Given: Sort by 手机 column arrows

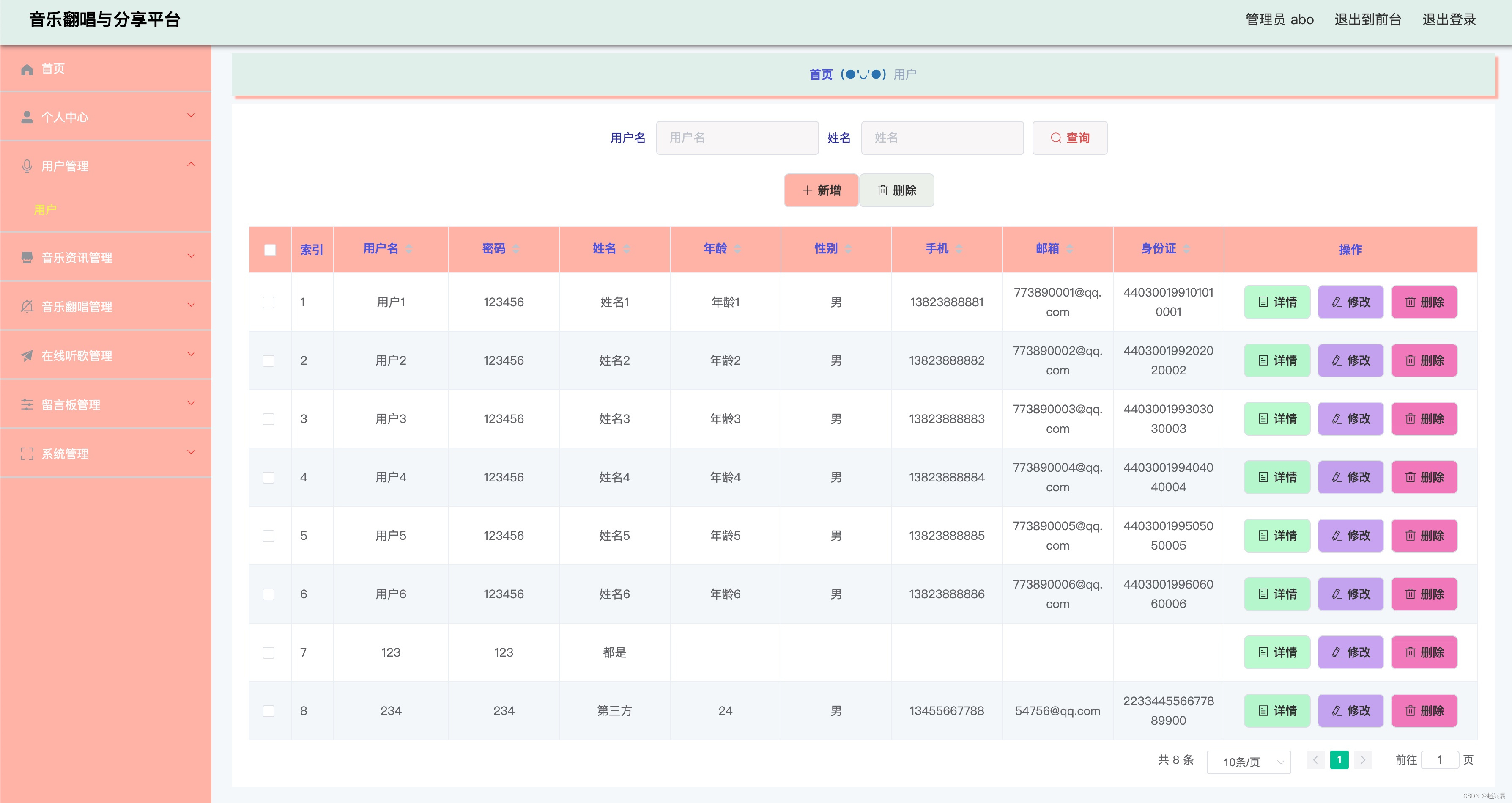Looking at the screenshot, I should (959, 249).
